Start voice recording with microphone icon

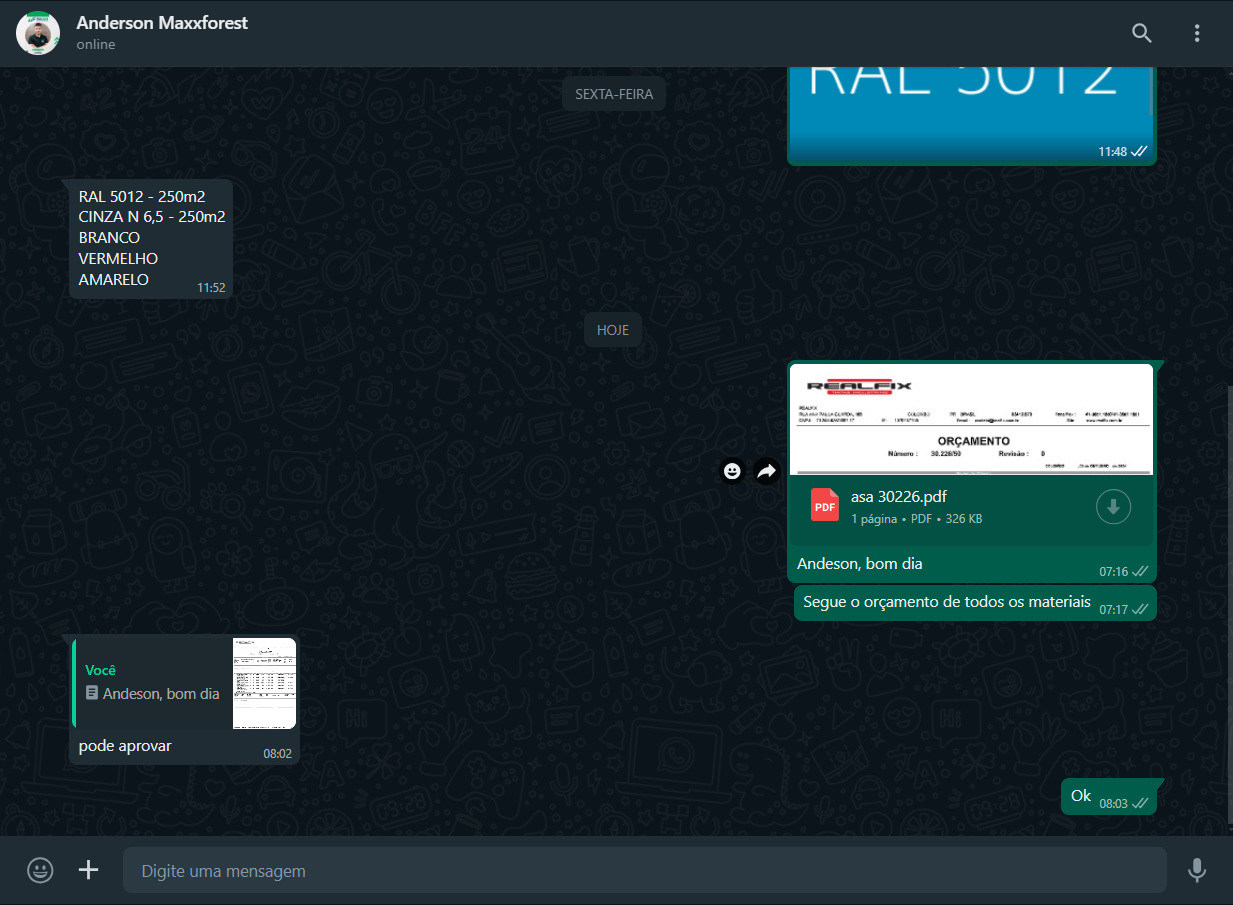pyautogui.click(x=1196, y=870)
